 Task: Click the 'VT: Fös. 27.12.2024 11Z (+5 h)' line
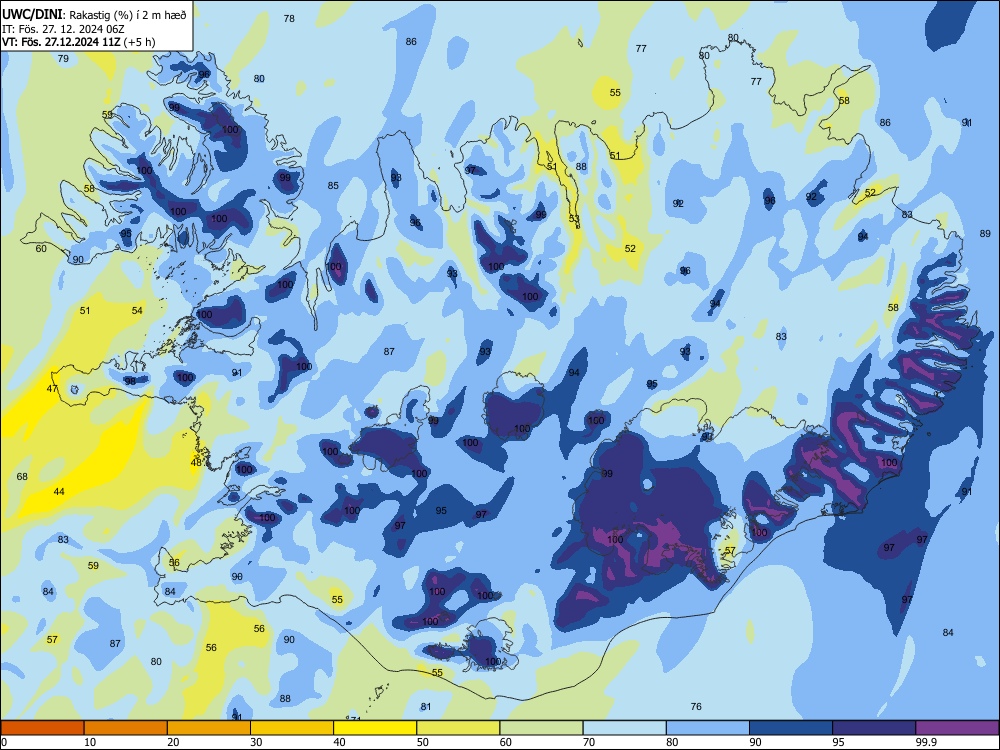78,42
